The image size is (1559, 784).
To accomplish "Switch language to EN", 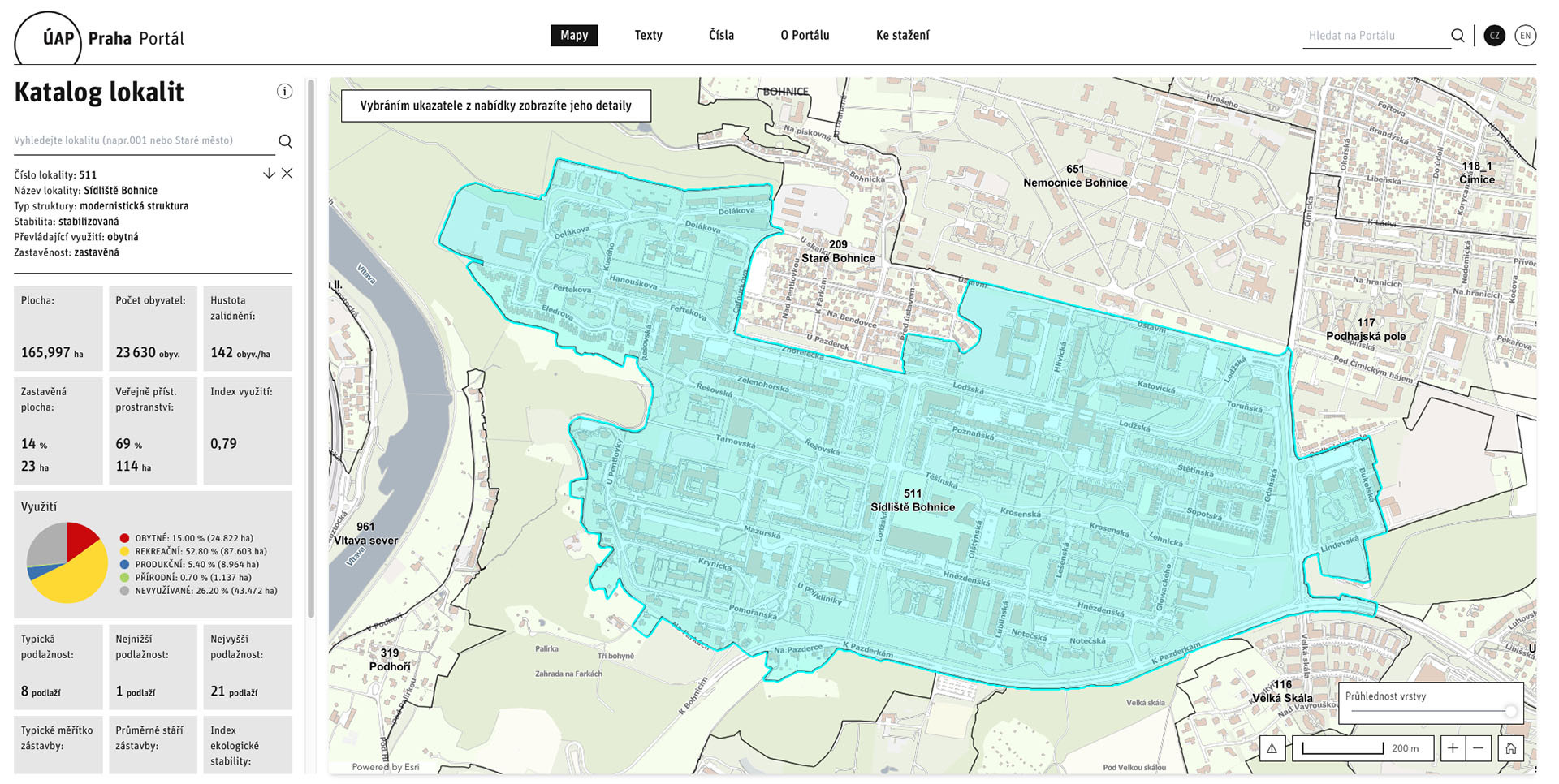I will [1525, 36].
